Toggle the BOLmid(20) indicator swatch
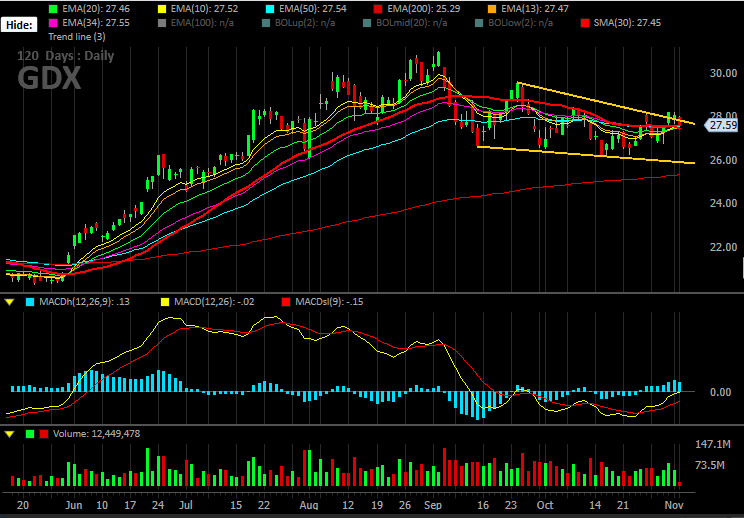This screenshot has width=744, height=518. tap(367, 22)
